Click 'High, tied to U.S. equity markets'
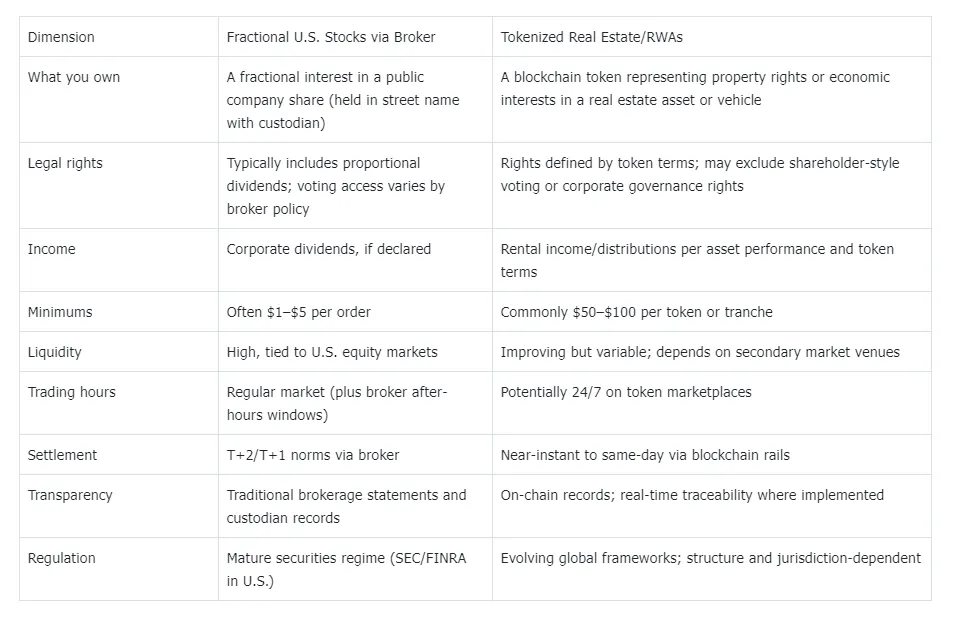This screenshot has height=624, width=956. point(332,352)
